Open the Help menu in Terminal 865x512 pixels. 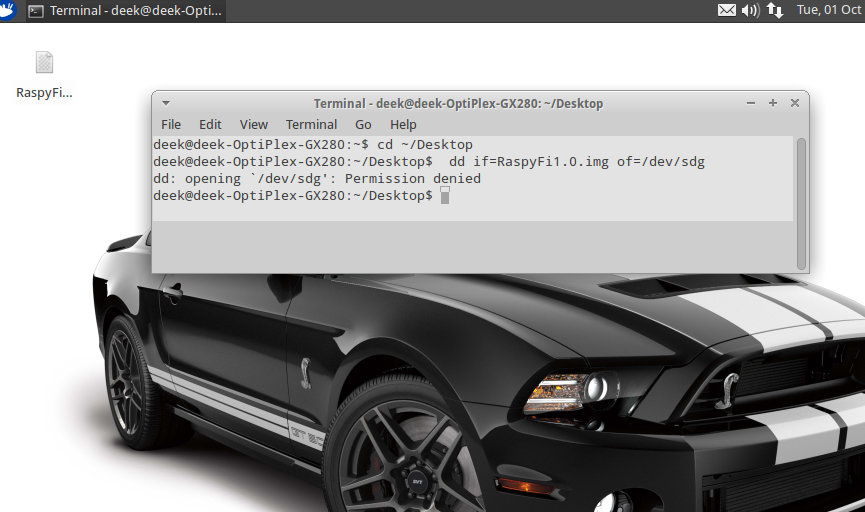(403, 125)
